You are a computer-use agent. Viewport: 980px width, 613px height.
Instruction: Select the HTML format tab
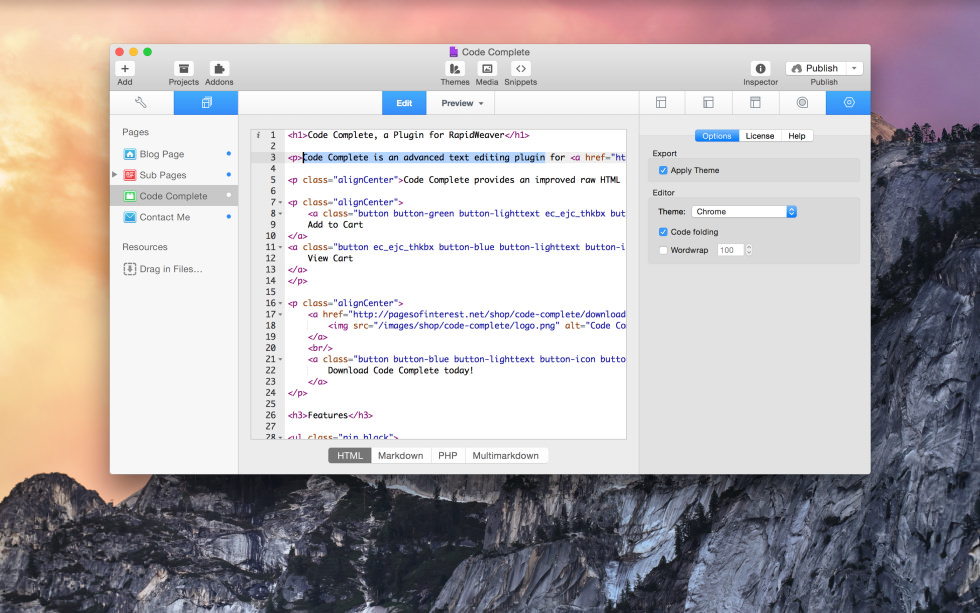(x=349, y=456)
